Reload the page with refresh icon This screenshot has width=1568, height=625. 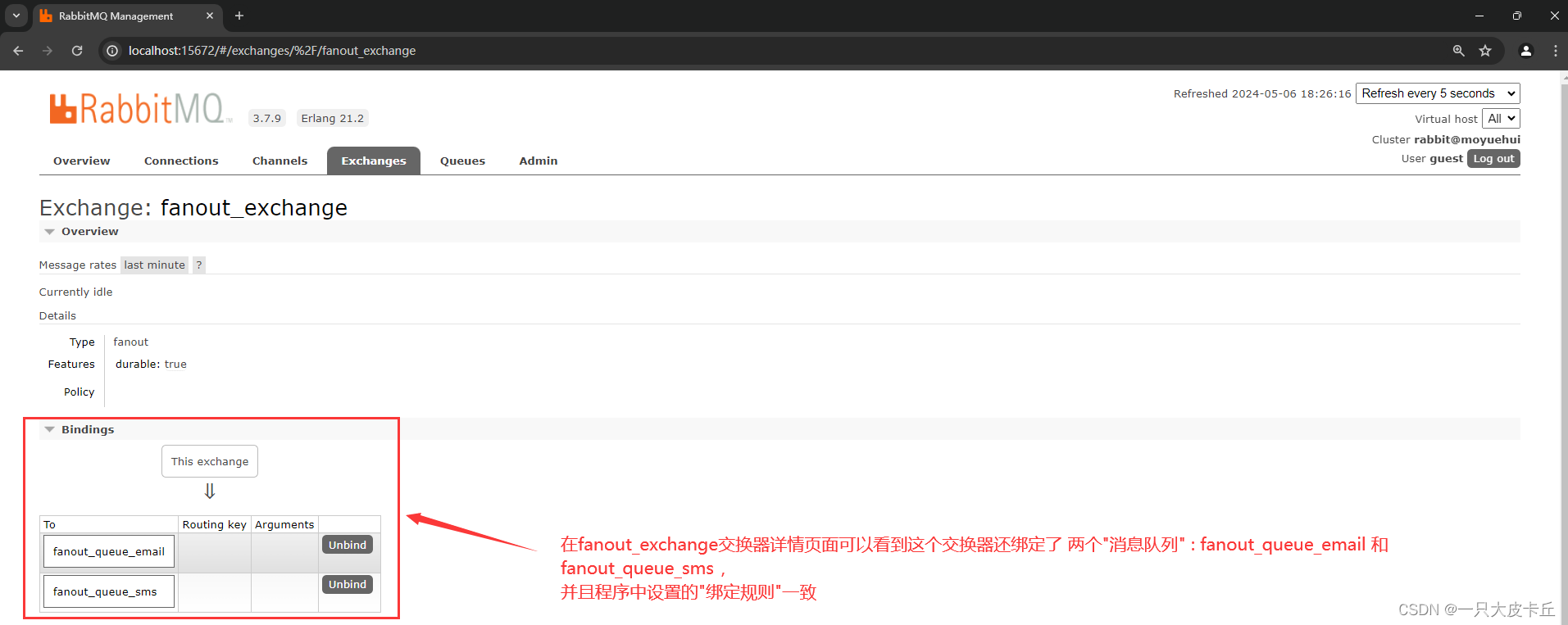77,51
